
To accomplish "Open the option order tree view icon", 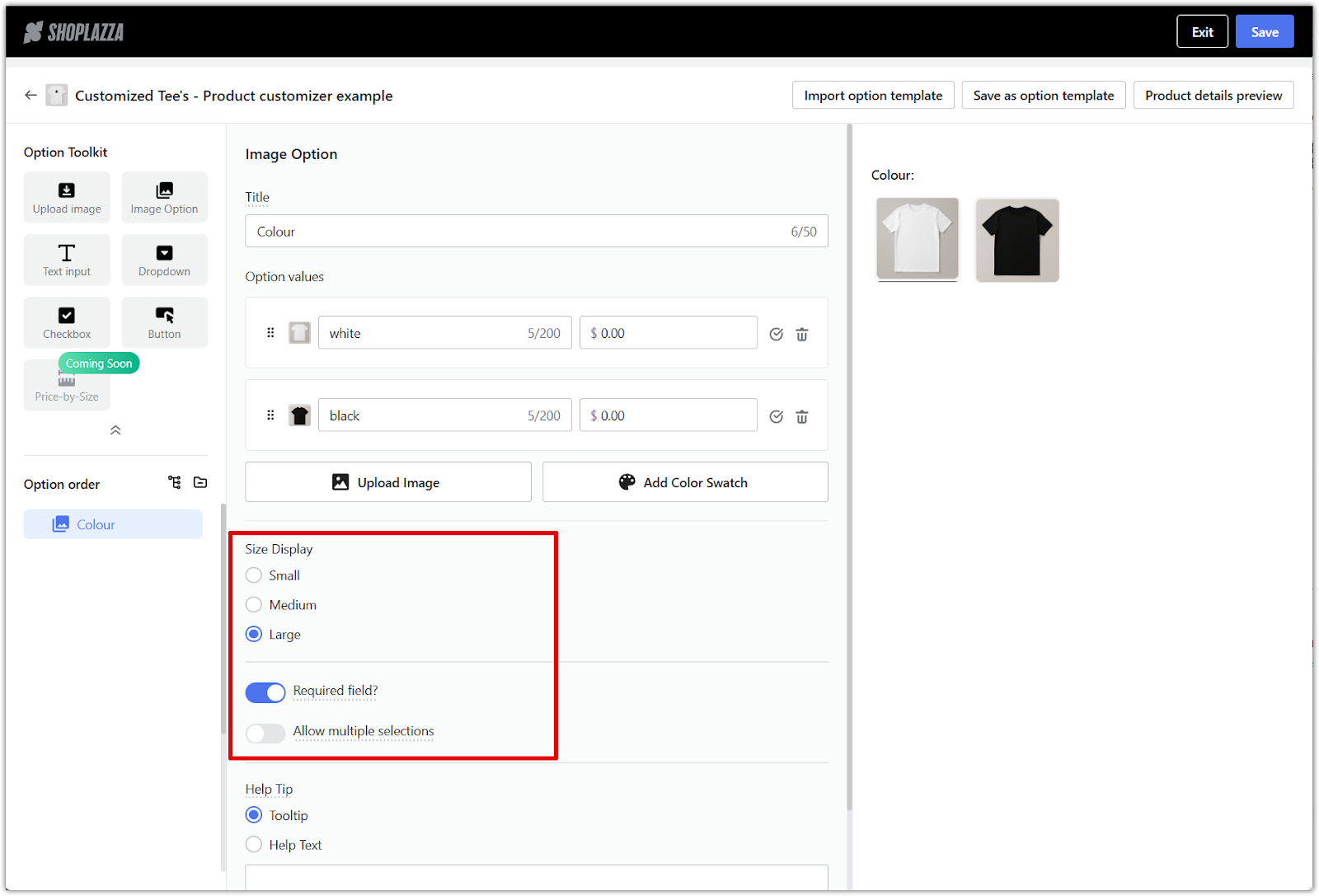I will pyautogui.click(x=175, y=482).
